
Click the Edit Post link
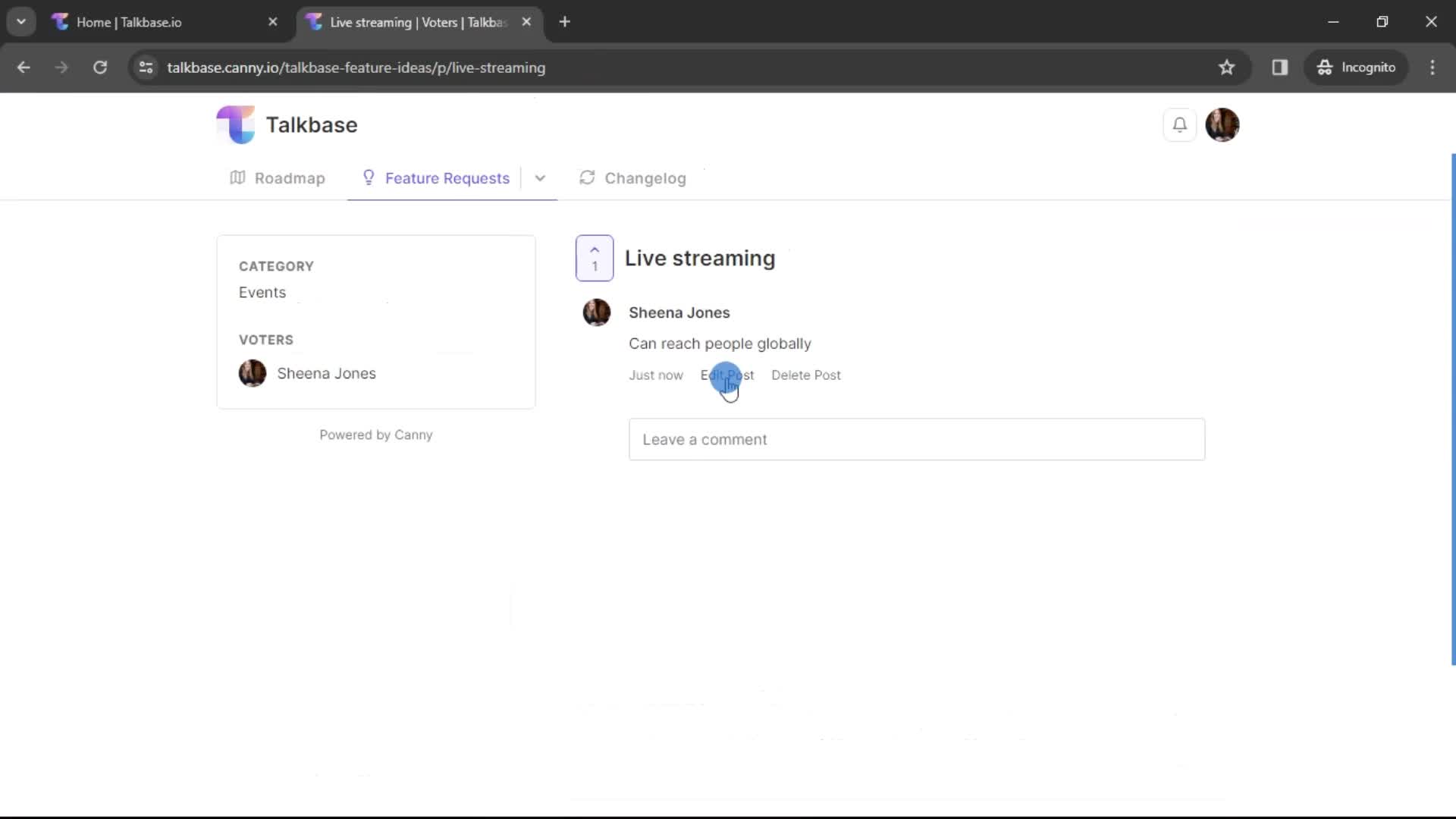coord(727,375)
